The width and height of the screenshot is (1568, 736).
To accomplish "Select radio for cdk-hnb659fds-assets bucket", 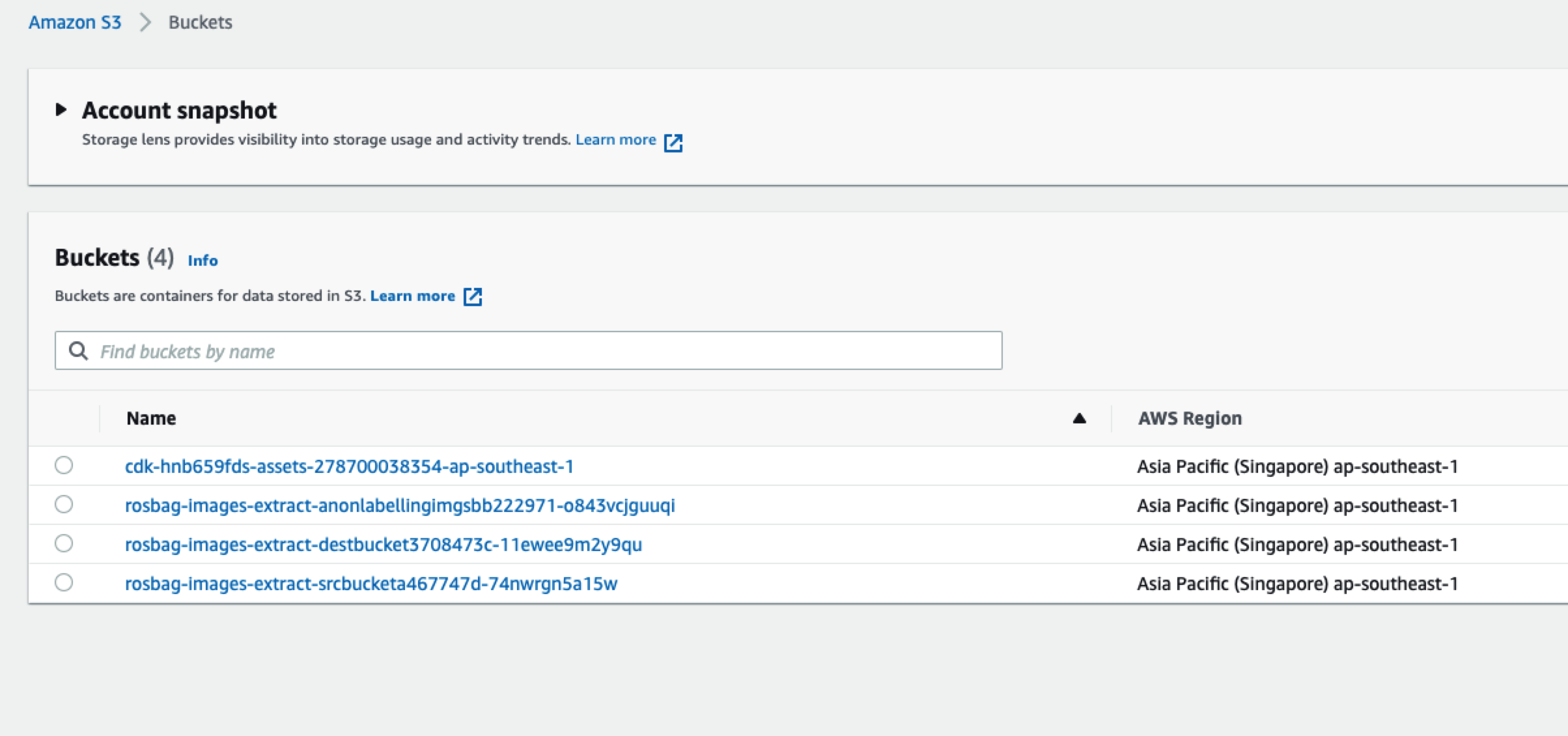I will (x=64, y=466).
